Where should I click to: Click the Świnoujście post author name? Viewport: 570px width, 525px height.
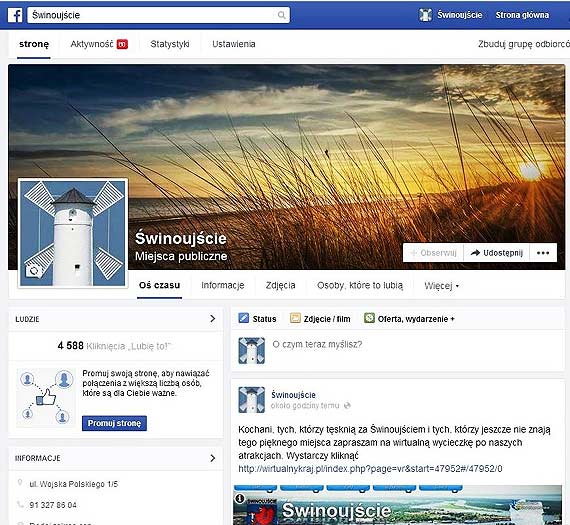click(x=293, y=395)
